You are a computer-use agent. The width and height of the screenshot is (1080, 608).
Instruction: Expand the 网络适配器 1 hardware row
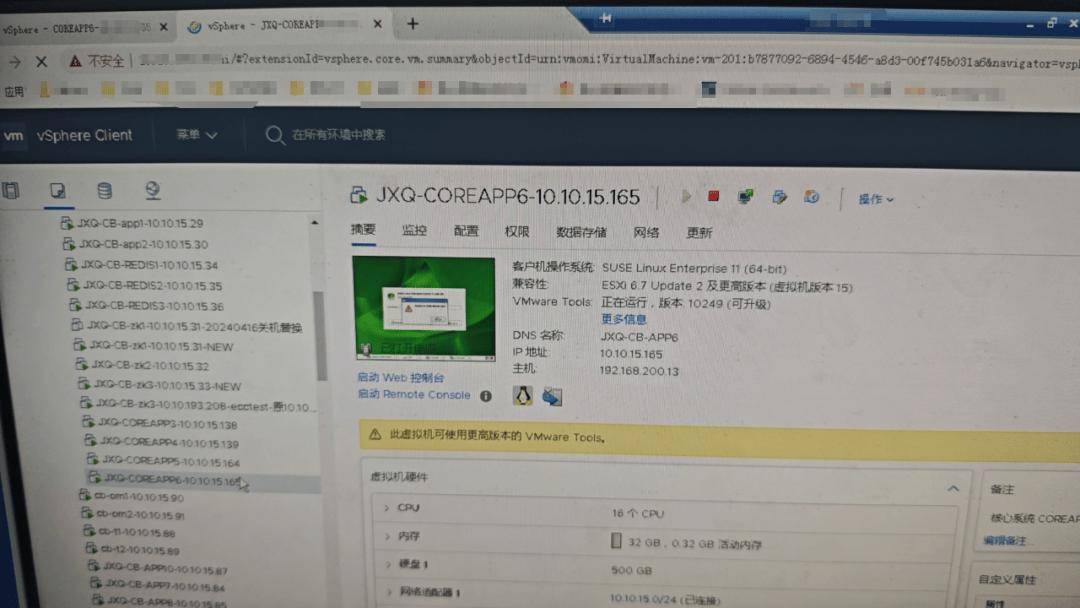coord(391,591)
